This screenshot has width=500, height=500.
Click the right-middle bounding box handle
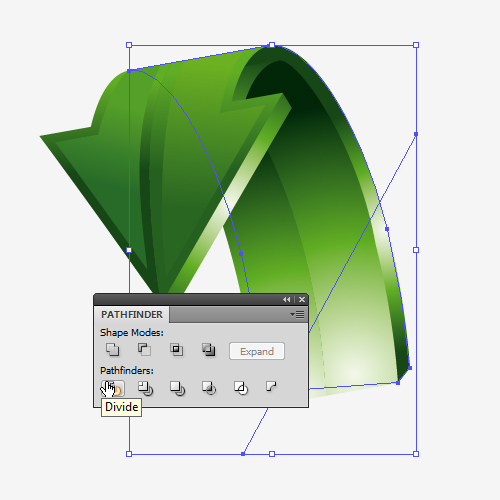pyautogui.click(x=416, y=250)
